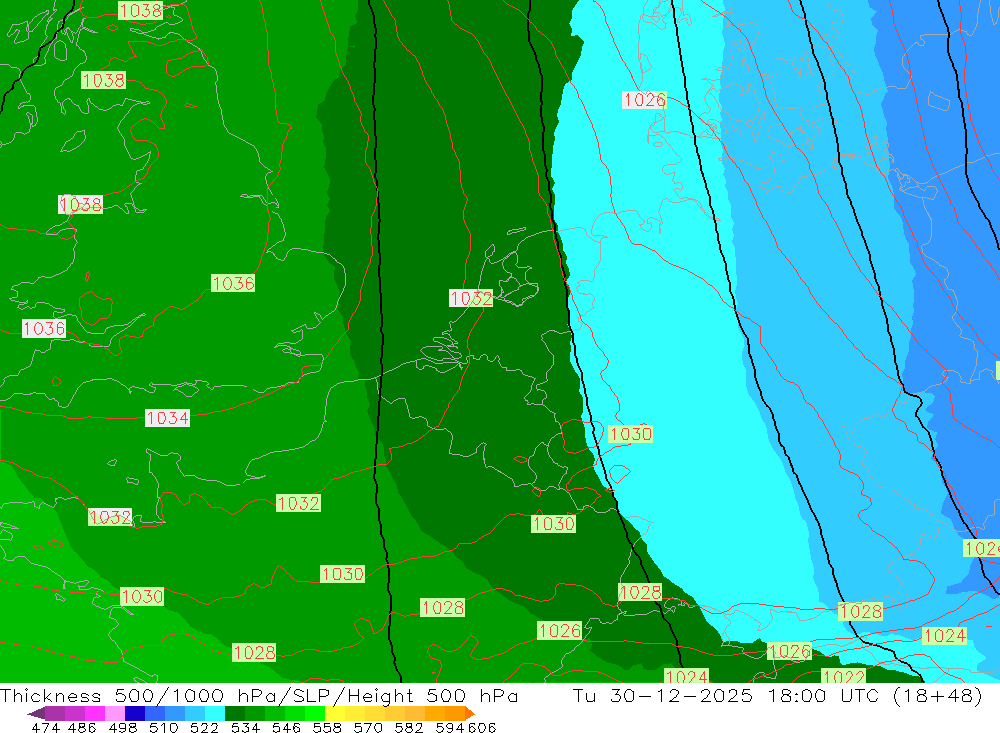The height and width of the screenshot is (733, 1000).
Task: Click the 534 legend value
Action: pos(246,727)
